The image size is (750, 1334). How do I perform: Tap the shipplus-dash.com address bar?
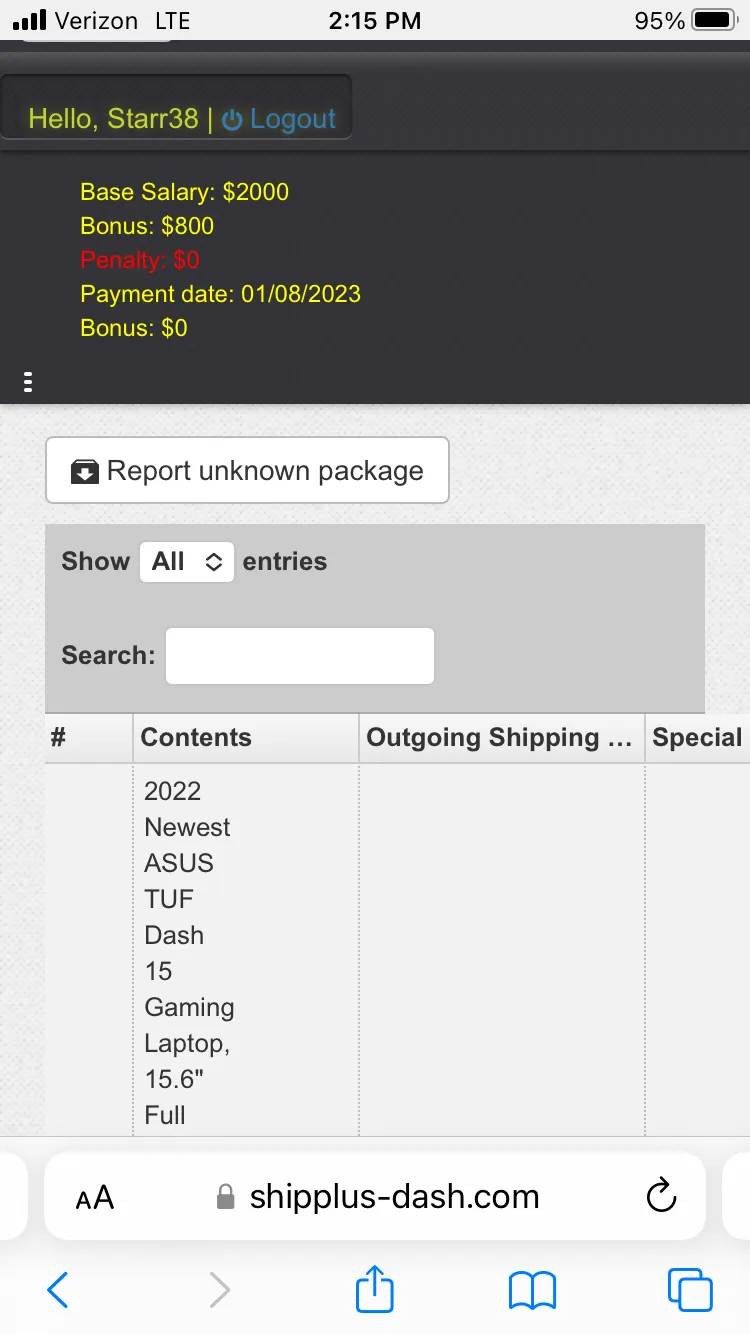[375, 1196]
